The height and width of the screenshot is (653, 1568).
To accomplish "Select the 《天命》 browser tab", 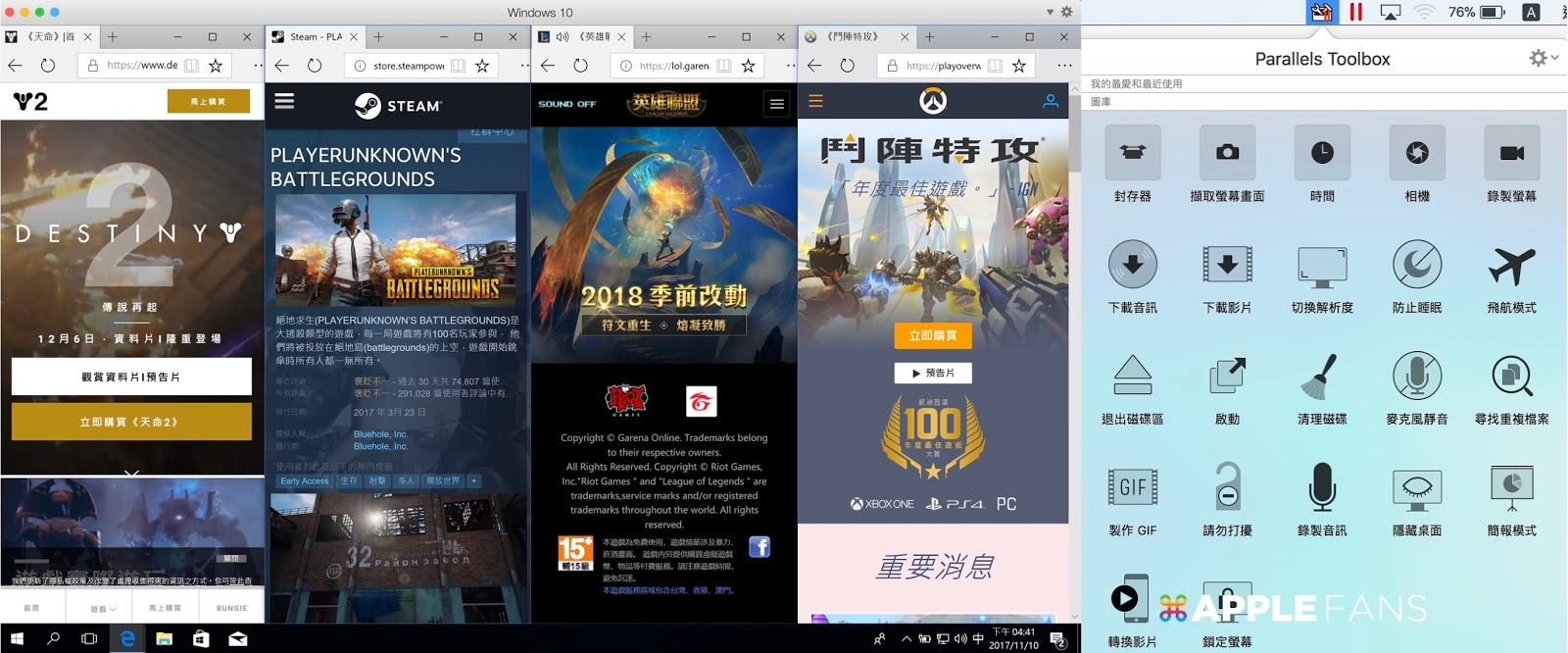I will click(49, 36).
